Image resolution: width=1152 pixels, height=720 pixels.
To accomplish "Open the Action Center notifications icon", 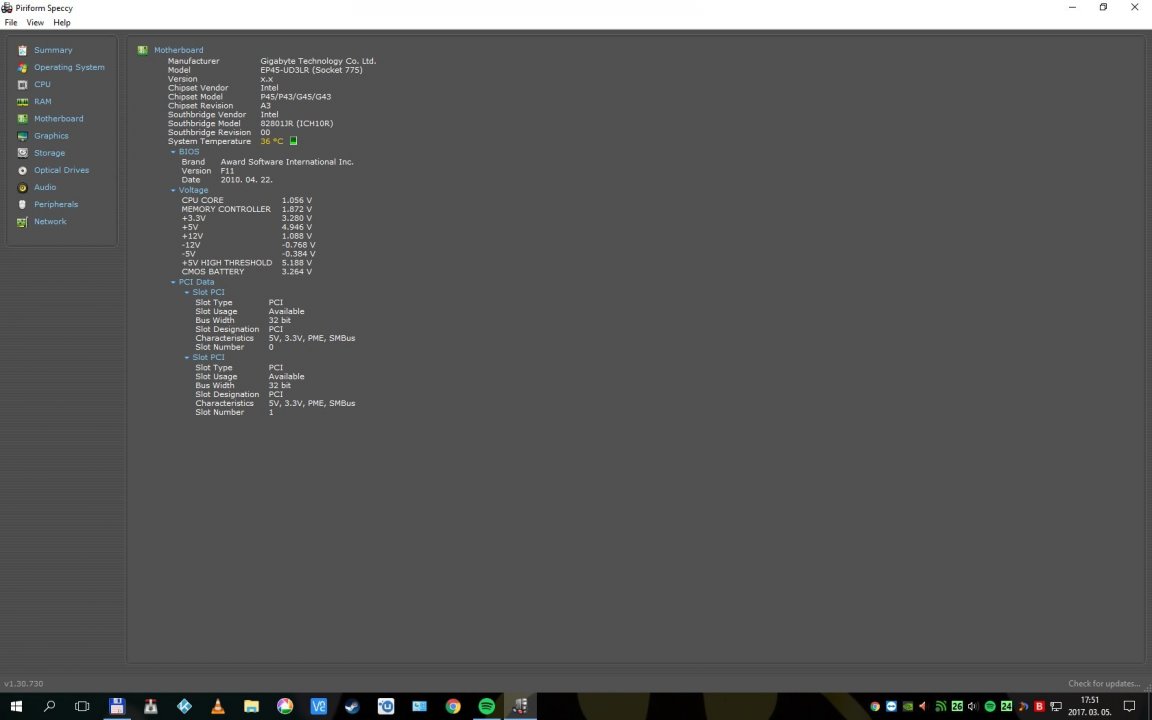I will tap(1129, 706).
